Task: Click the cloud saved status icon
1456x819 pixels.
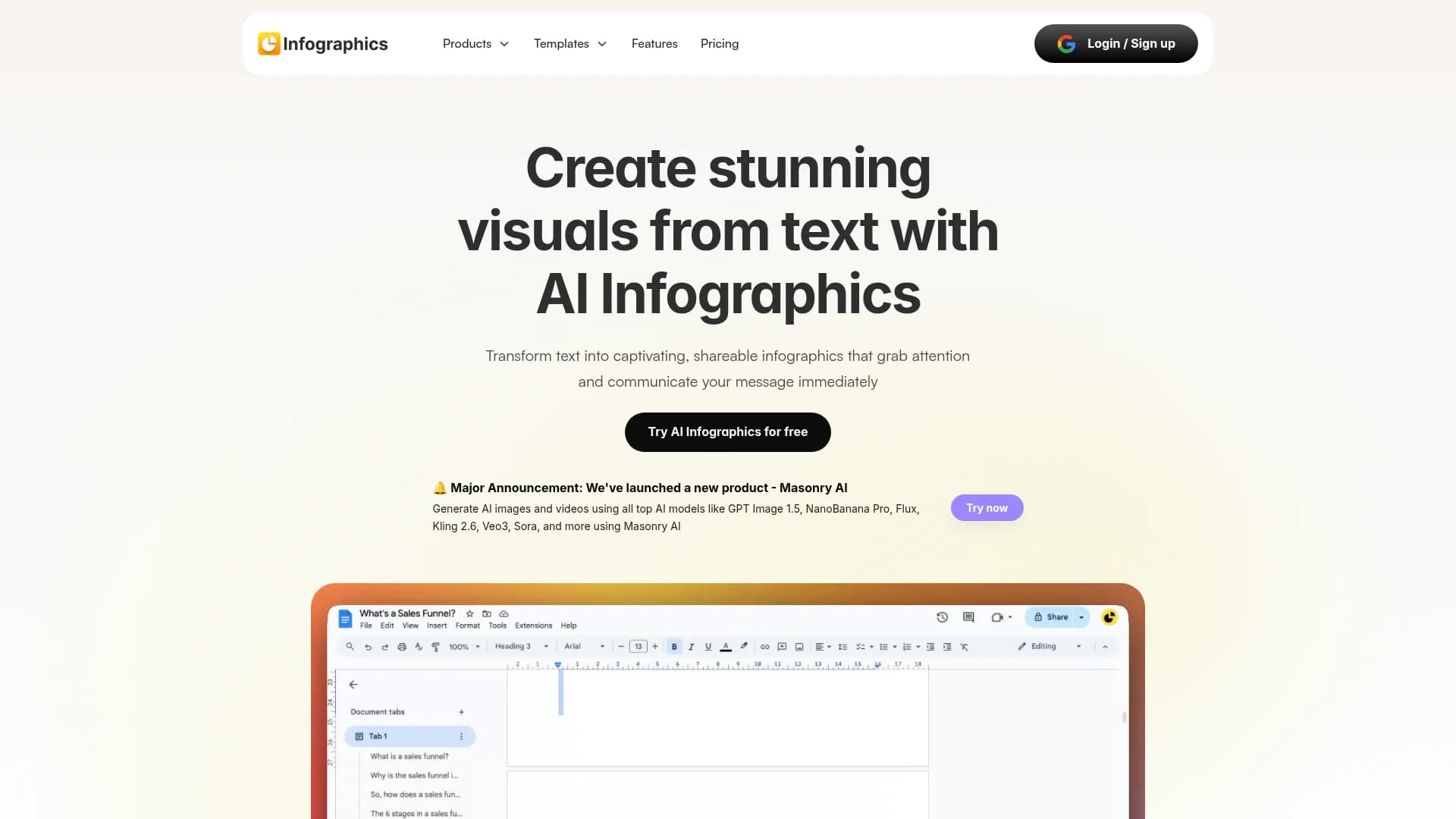Action: pos(504,613)
